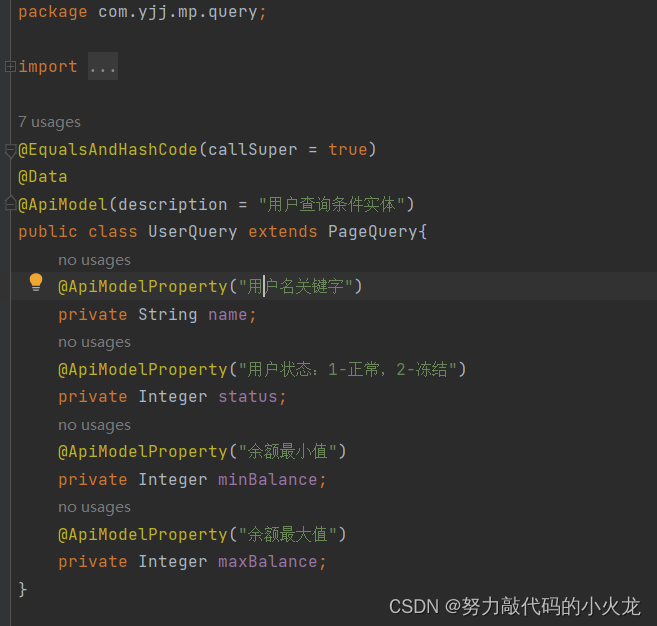The height and width of the screenshot is (626, 657).
Task: Click the collapsed import ellipsis placeholder
Action: tap(102, 67)
